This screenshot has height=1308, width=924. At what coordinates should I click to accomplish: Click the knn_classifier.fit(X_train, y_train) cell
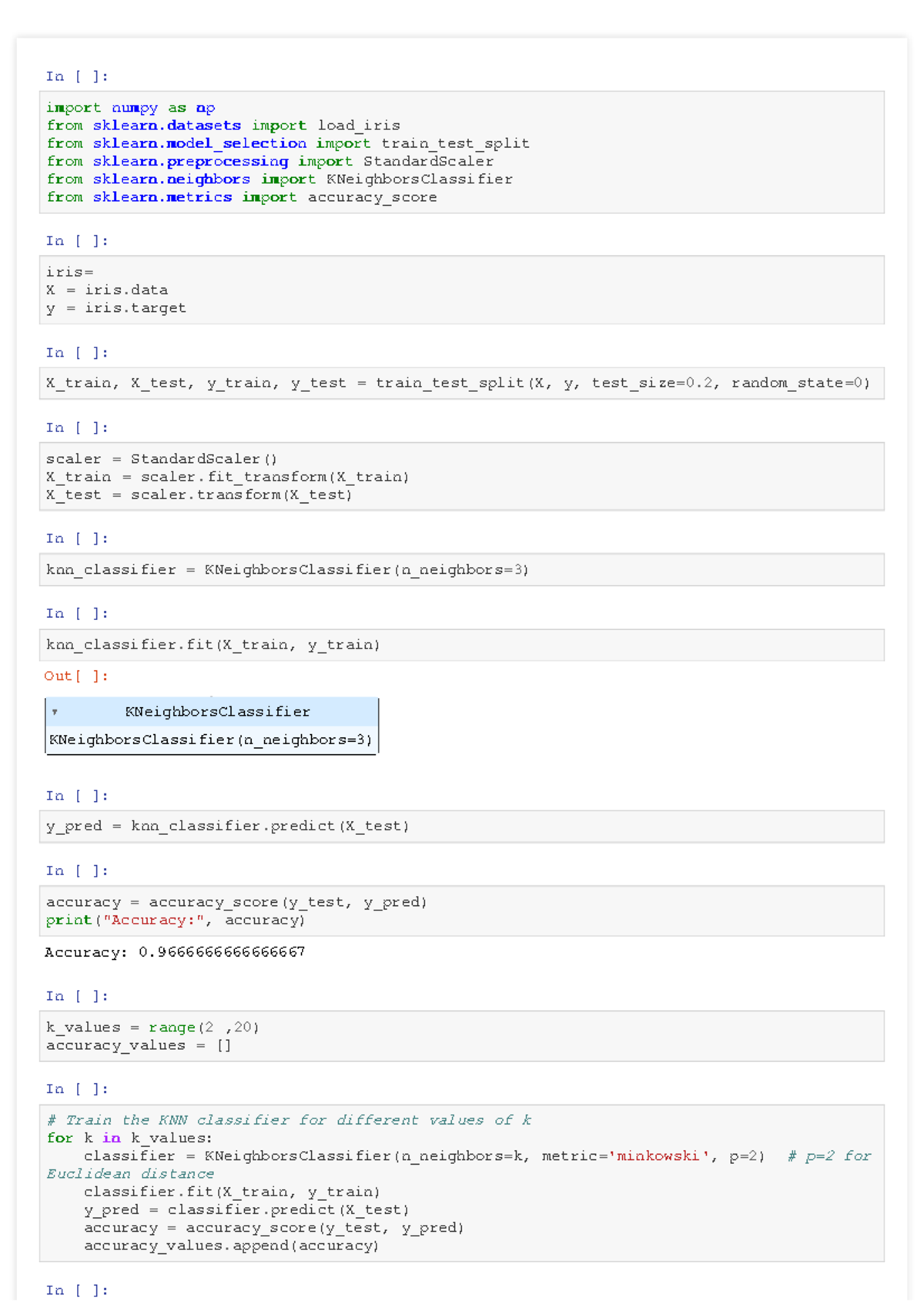tap(462, 645)
